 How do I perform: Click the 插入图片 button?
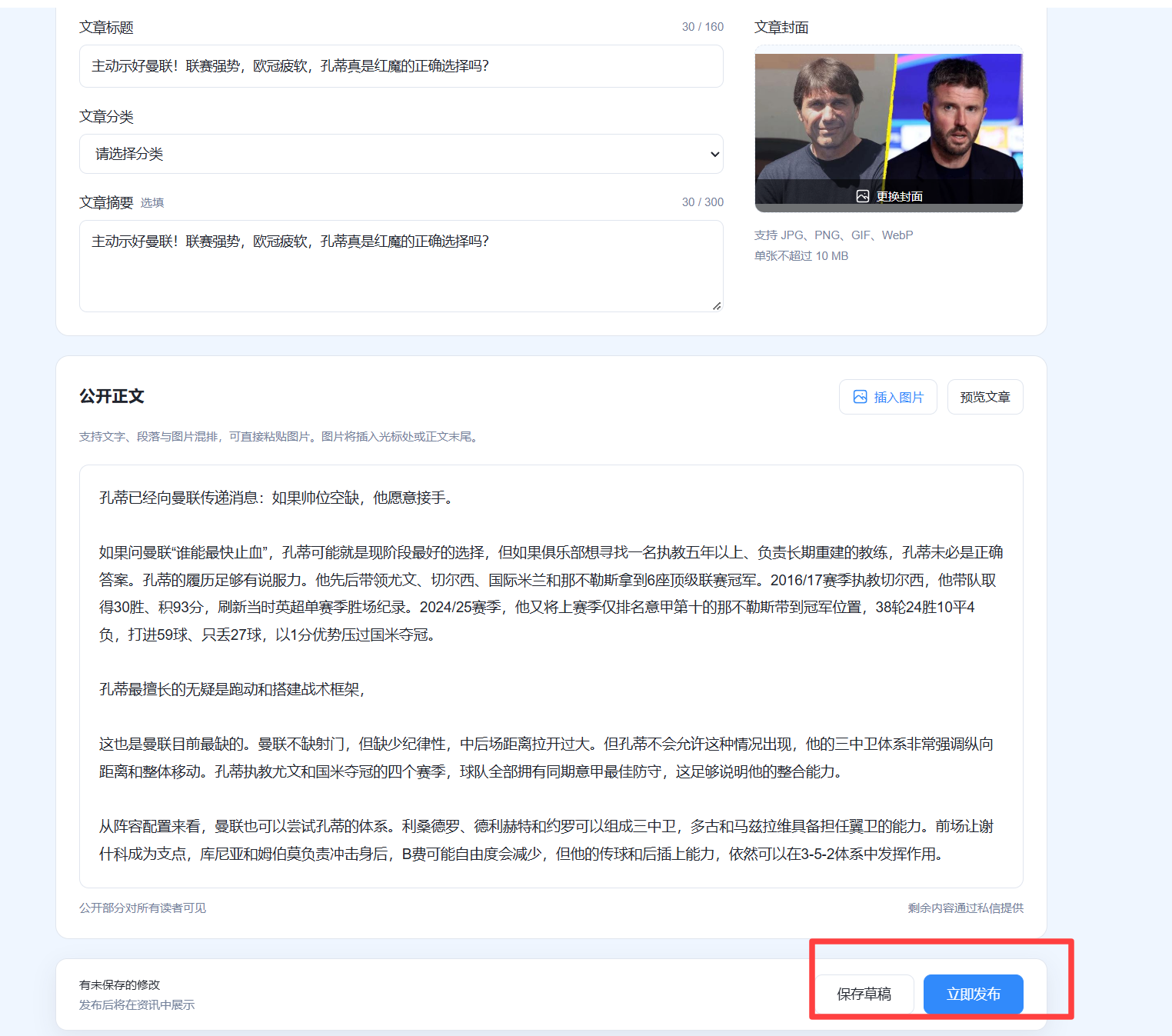pyautogui.click(x=887, y=397)
